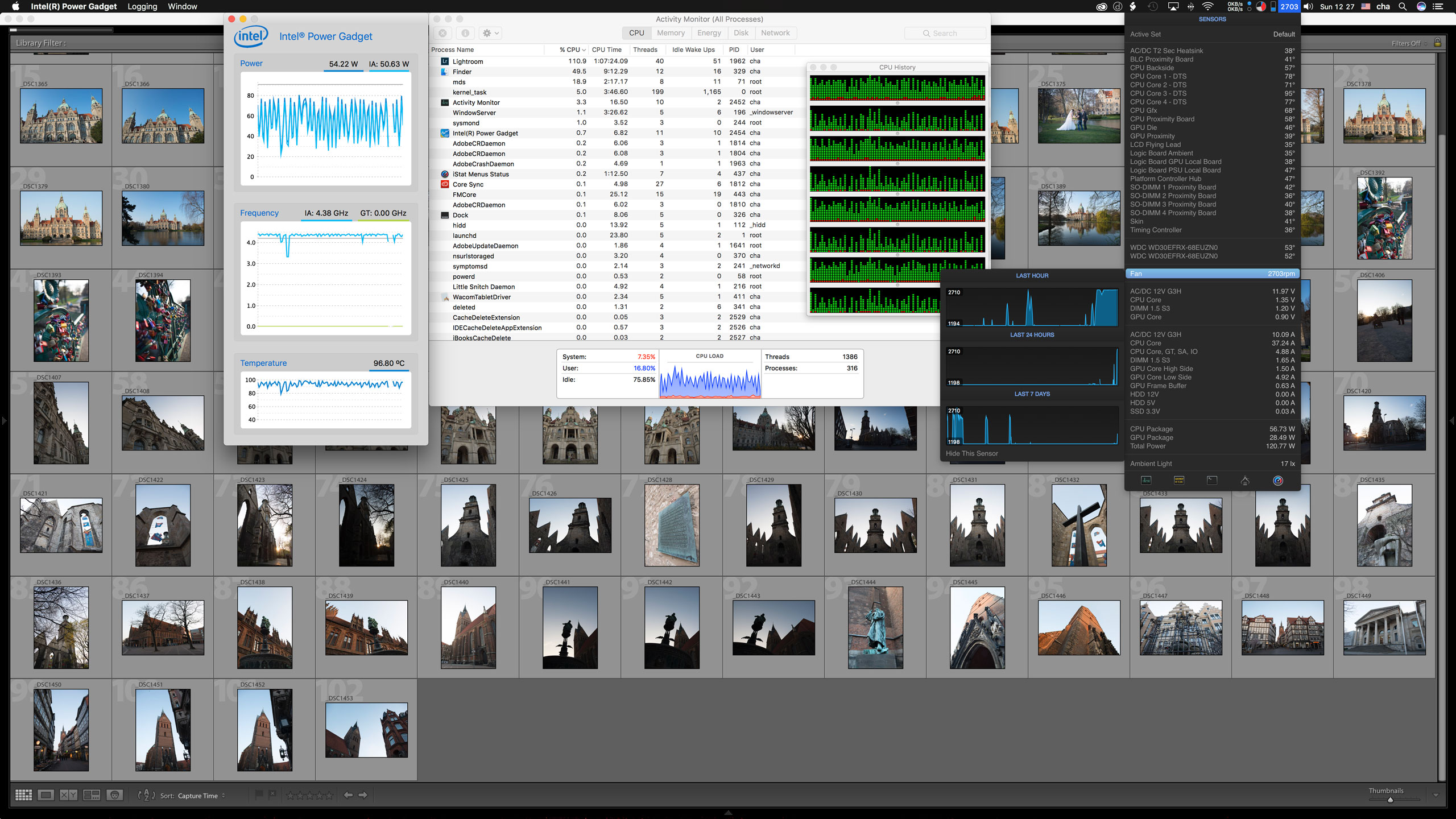The width and height of the screenshot is (1456, 819).
Task: Click the Creative Cloud menu bar icon
Action: tap(1102, 7)
